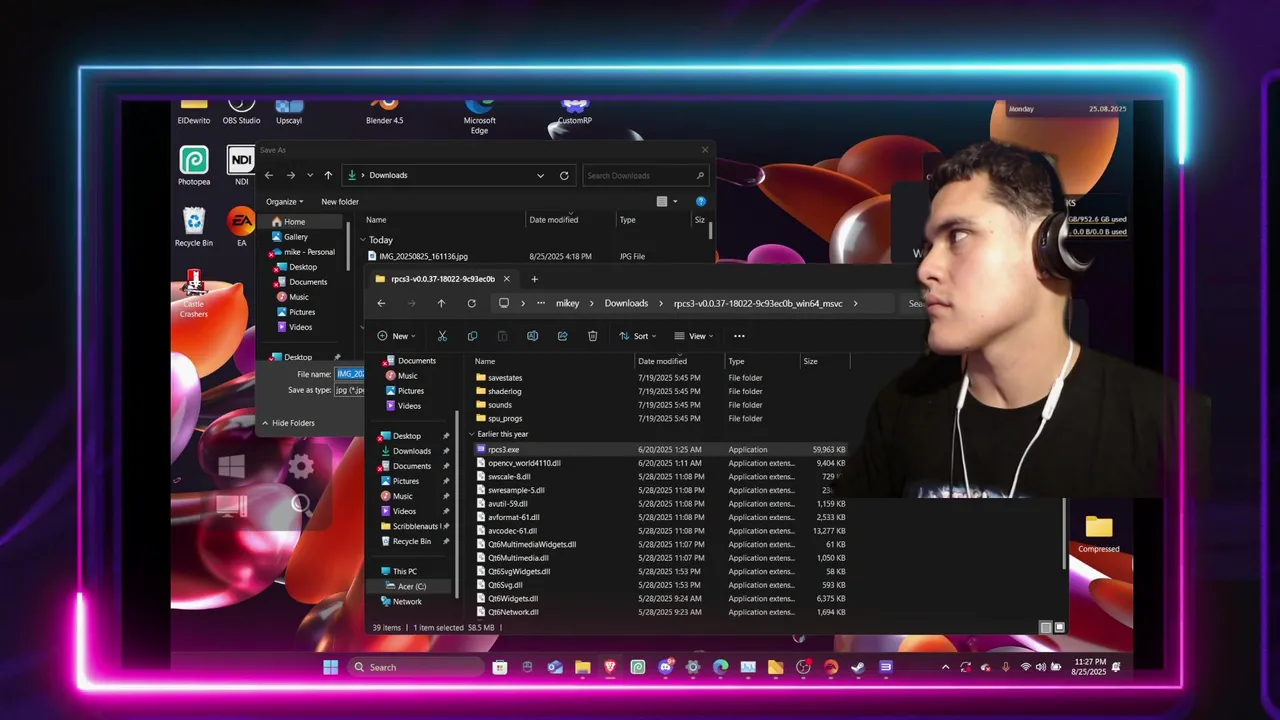Click the Cut scissors icon in Explorer toolbar
This screenshot has width=1280, height=720.
point(442,336)
